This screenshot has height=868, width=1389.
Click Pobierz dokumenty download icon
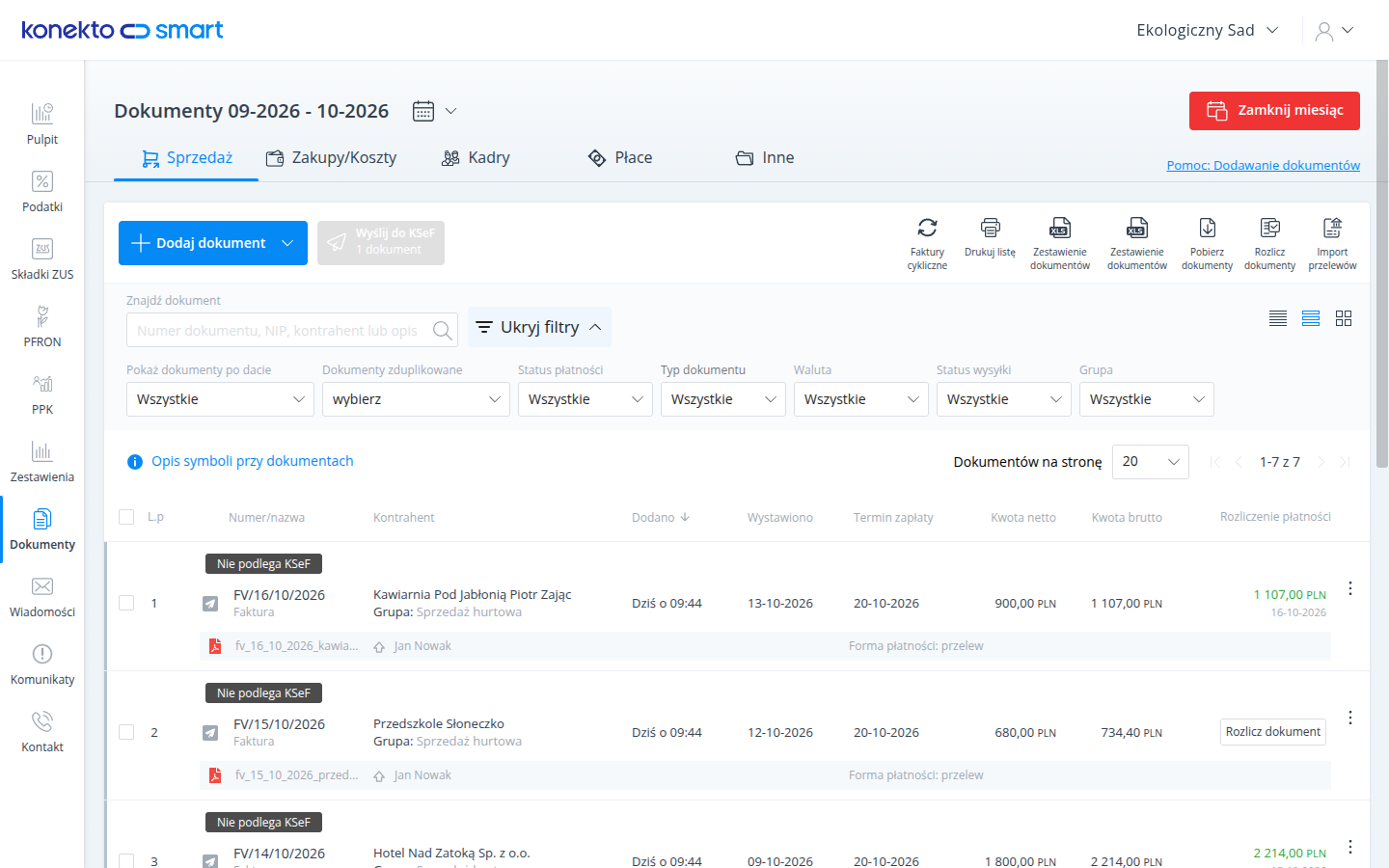point(1207,243)
